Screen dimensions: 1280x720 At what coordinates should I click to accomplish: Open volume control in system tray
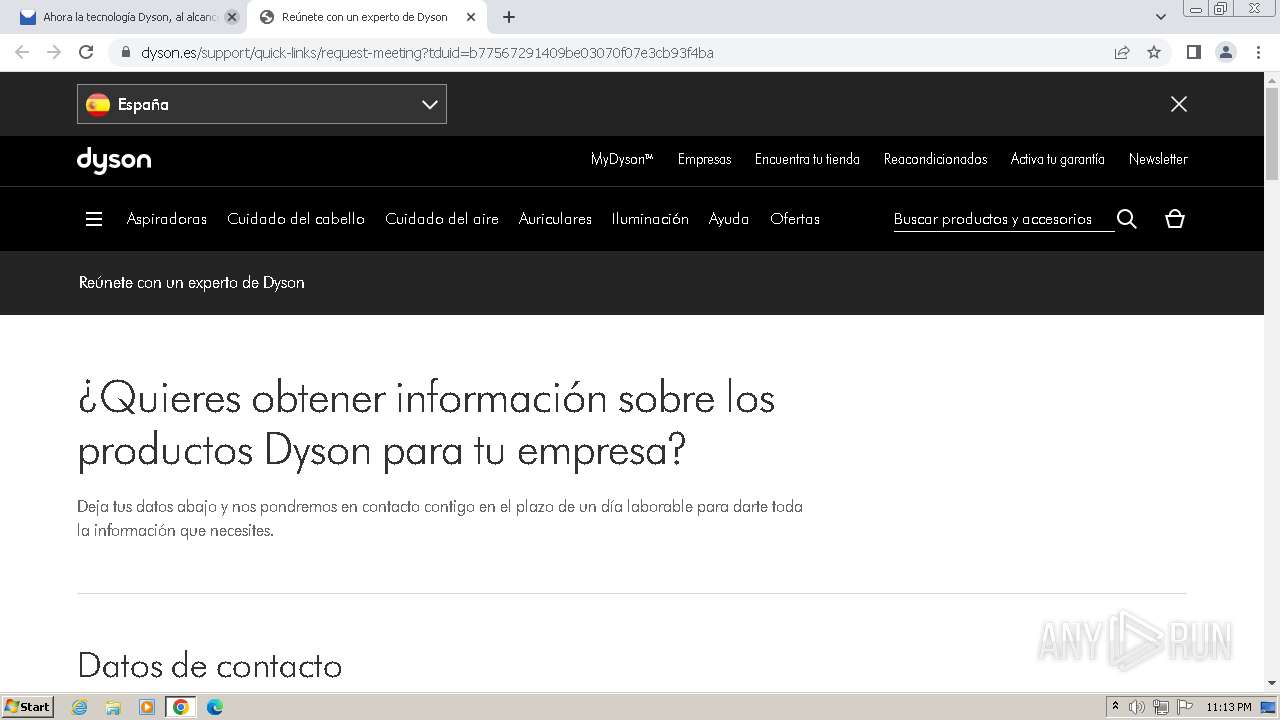(x=1137, y=707)
